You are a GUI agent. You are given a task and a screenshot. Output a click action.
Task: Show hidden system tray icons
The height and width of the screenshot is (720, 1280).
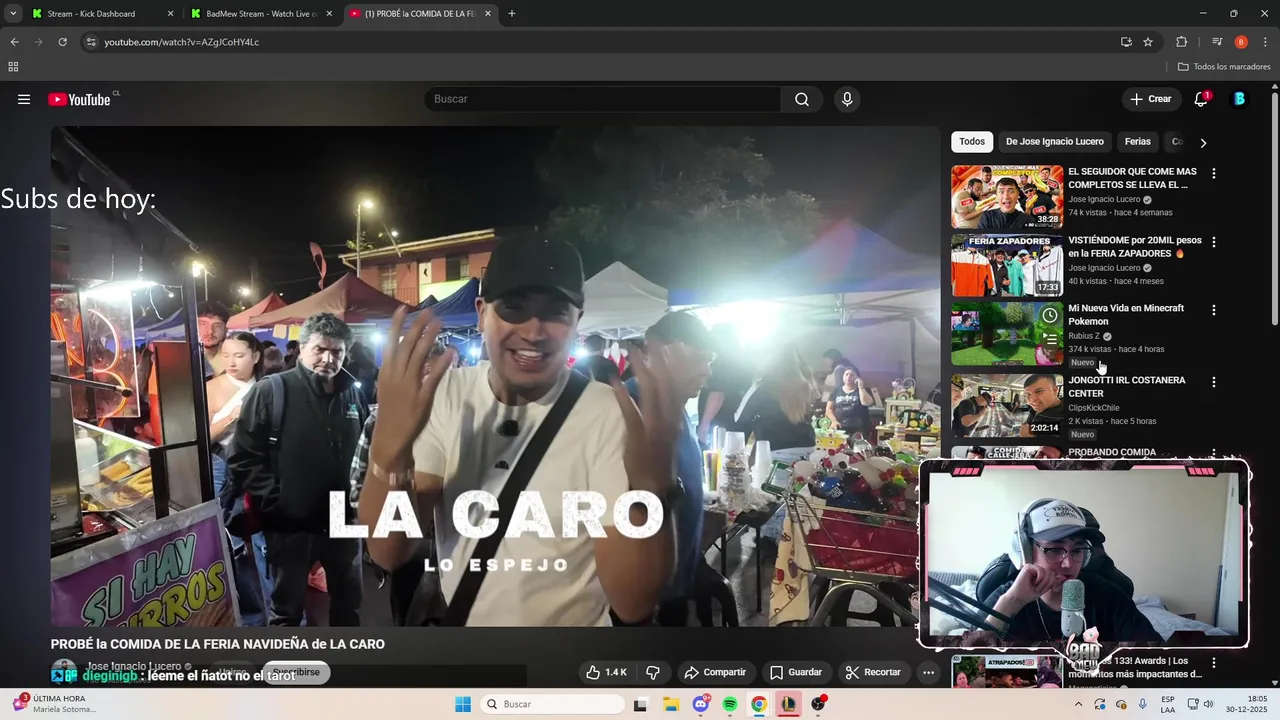point(1078,704)
